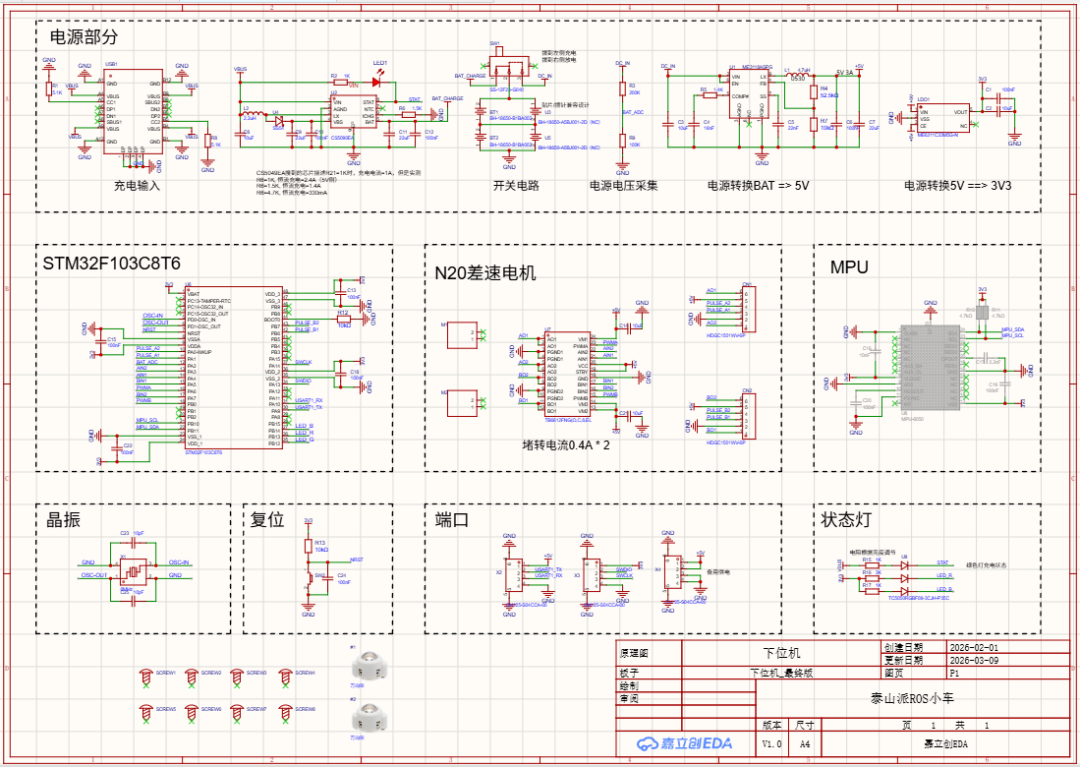Click the TB6612FNG motor driver chip
Image resolution: width=1080 pixels, height=767 pixels.
tap(566, 372)
